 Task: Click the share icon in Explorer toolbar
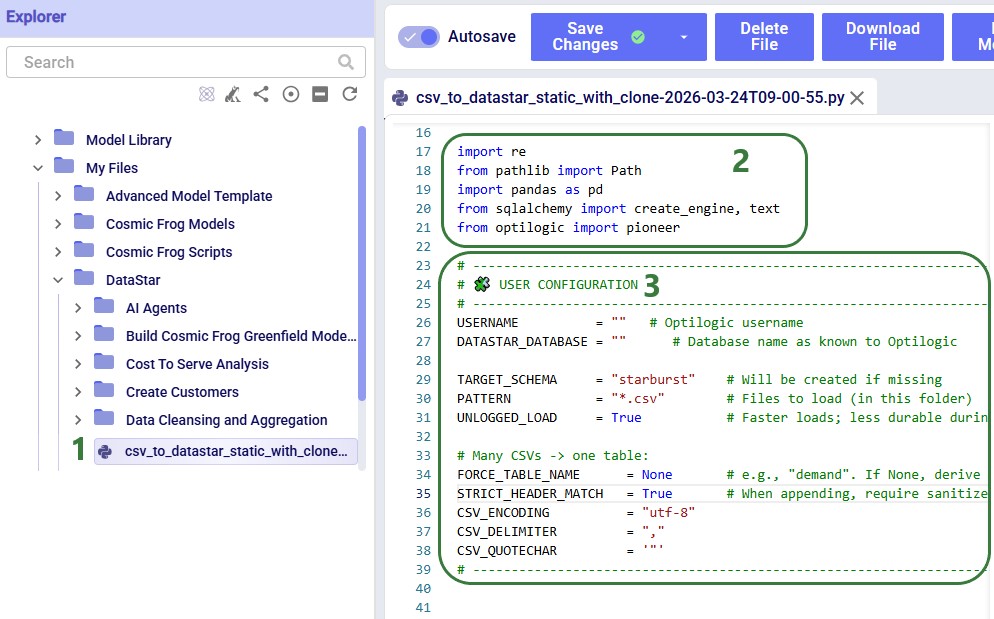click(x=261, y=94)
